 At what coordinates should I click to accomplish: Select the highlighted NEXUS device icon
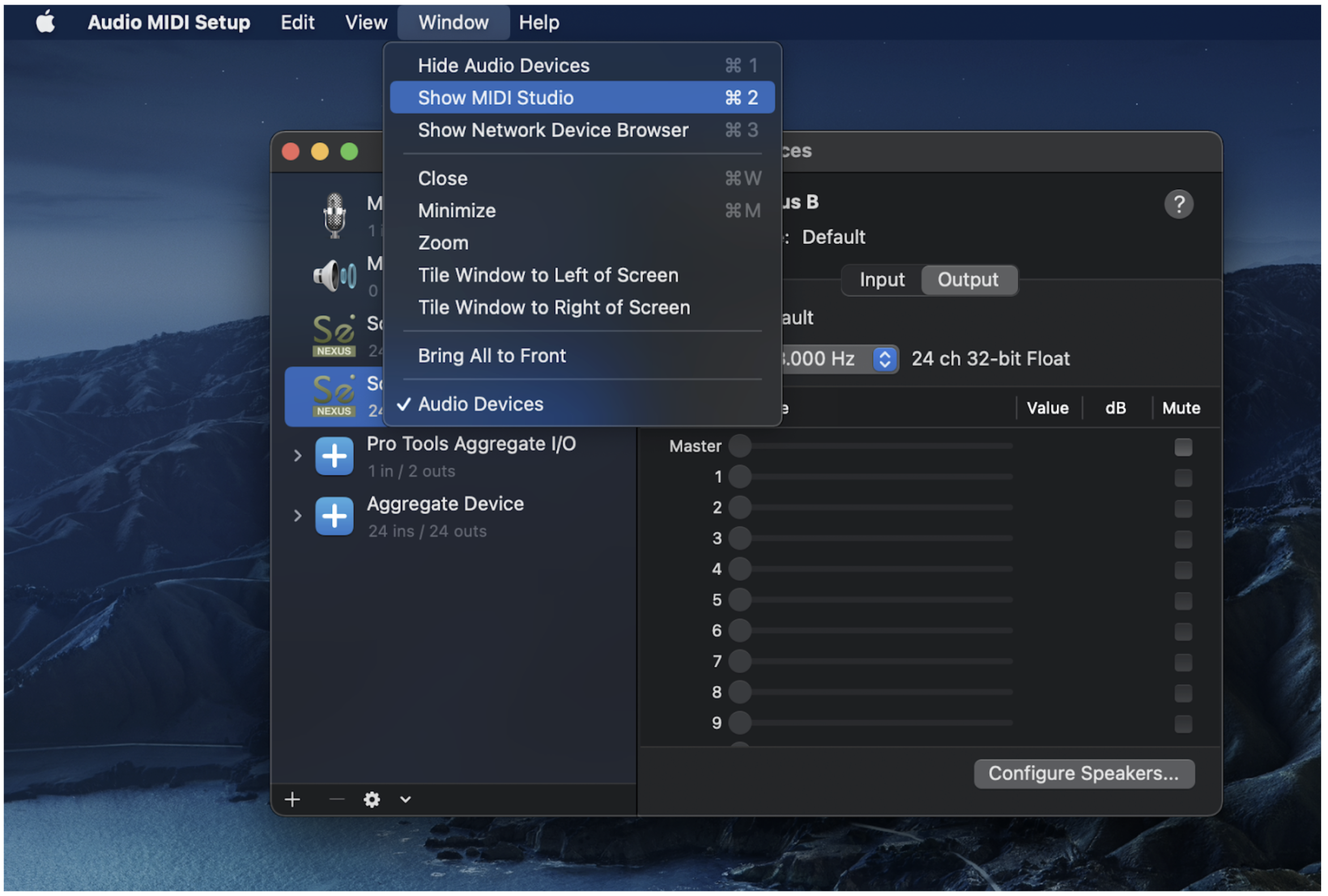coord(334,396)
